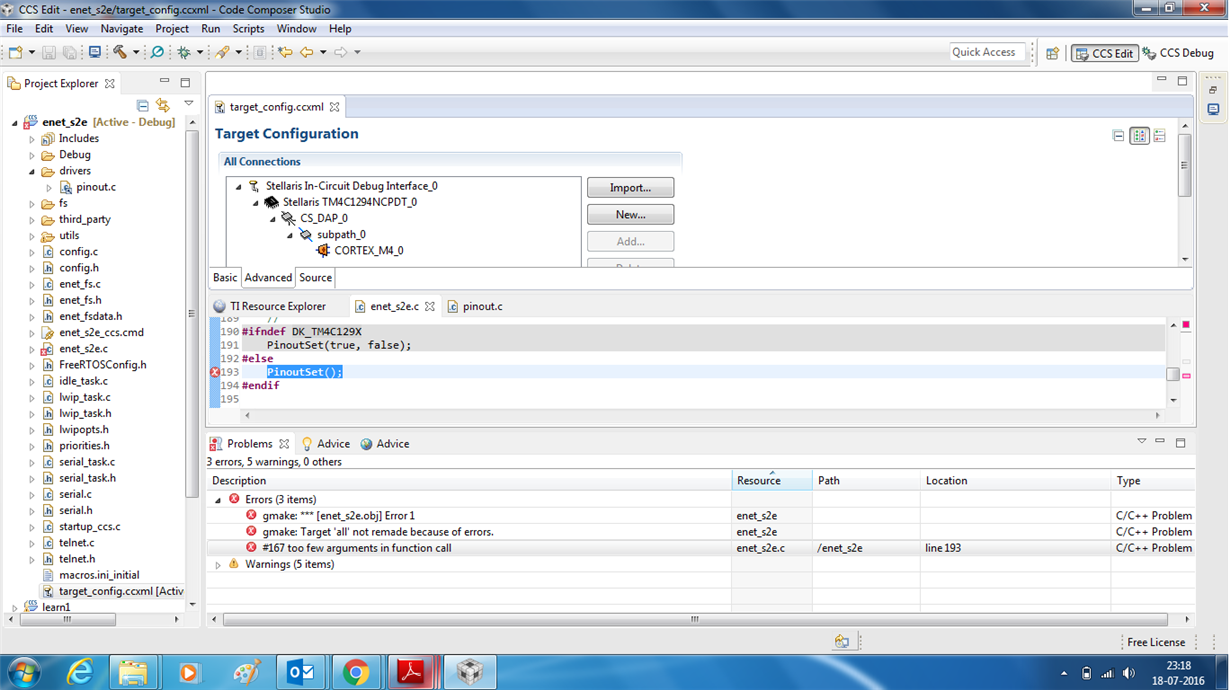Expand the Warnings (5 items) group
This screenshot has width=1230, height=690.
218,565
